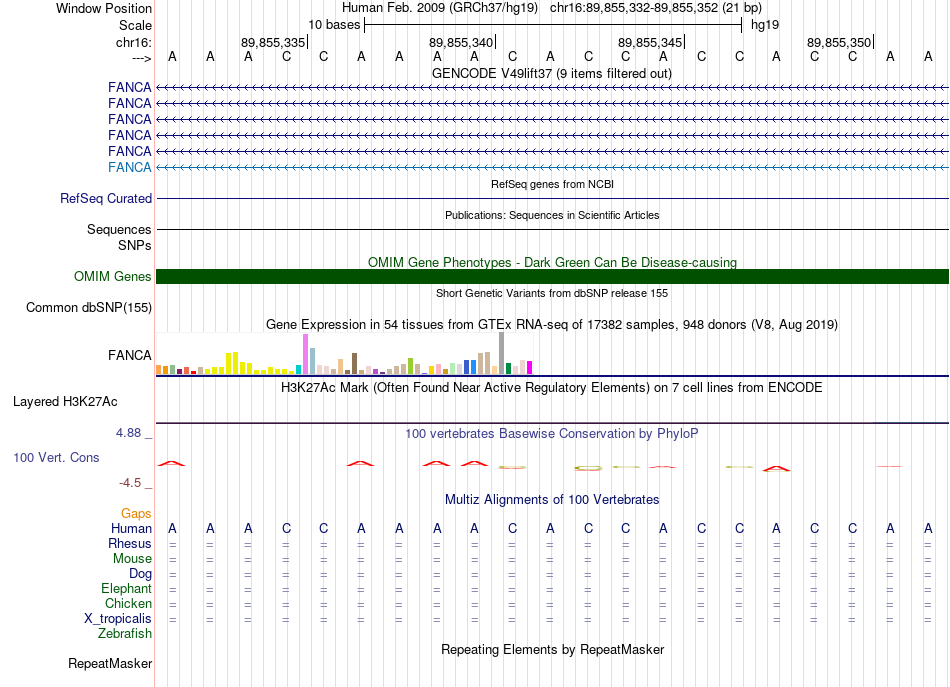Click the tall violet bar in GTEx chart
Image resolution: width=950 pixels, height=687 pixels.
tap(305, 354)
